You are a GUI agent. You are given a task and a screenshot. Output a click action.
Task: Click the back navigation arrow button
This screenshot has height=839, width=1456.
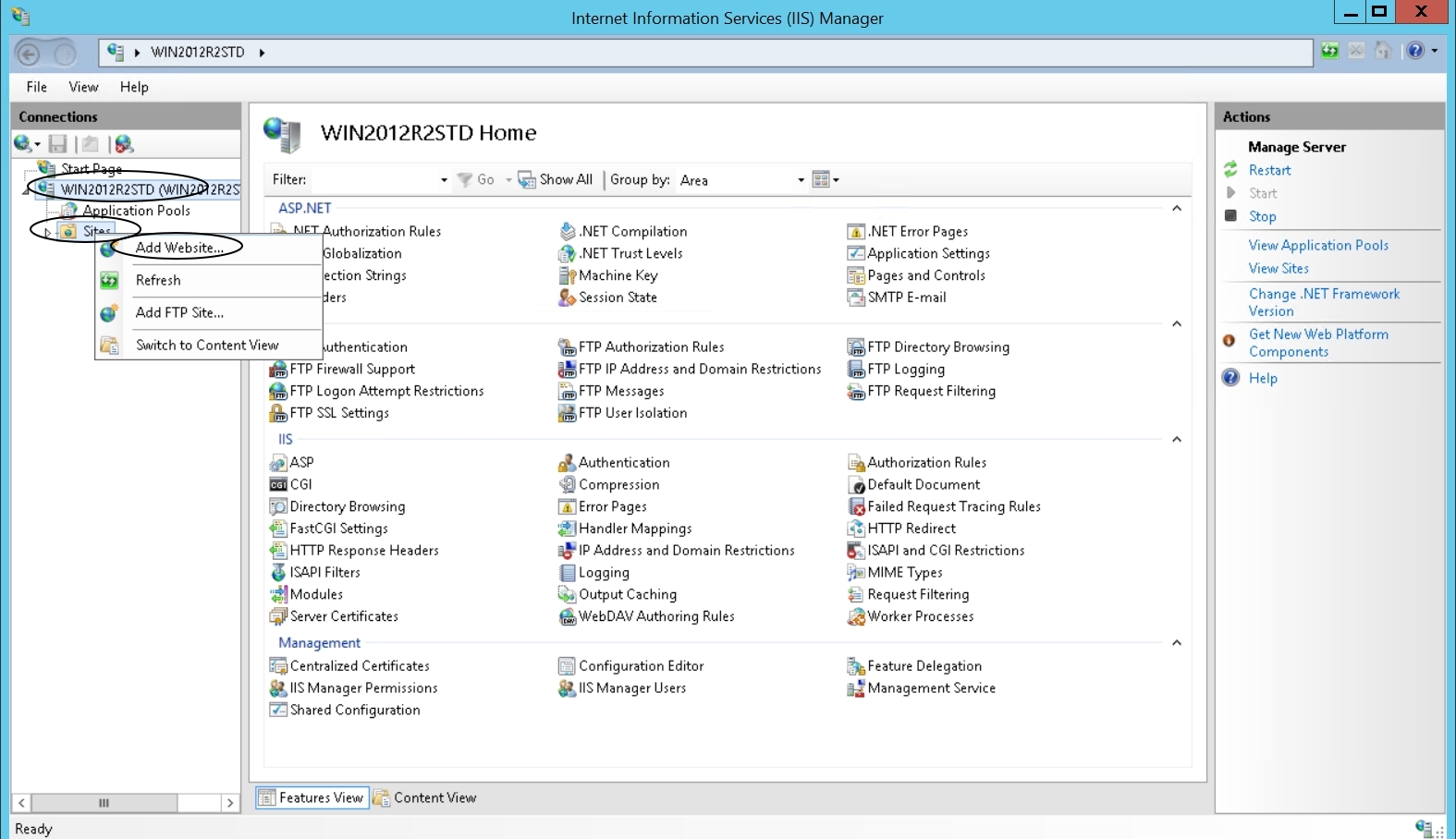click(29, 54)
